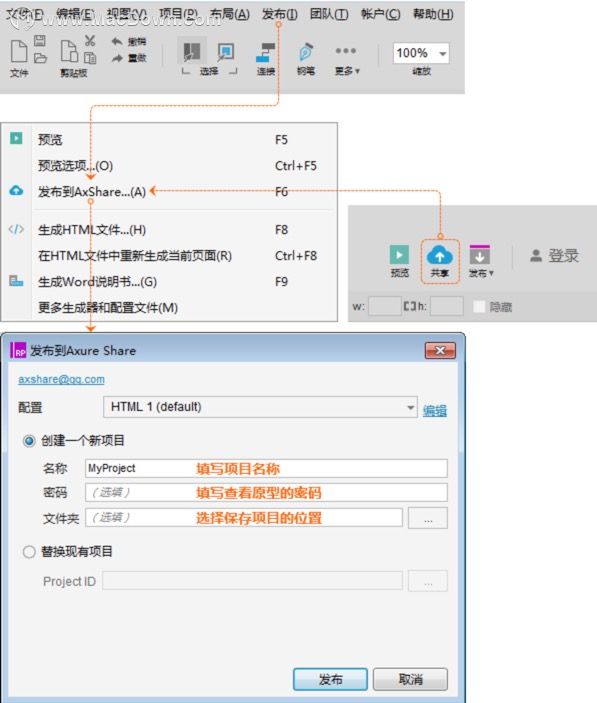The width and height of the screenshot is (597, 703).
Task: Open the 100% zoom dropdown
Action: point(443,54)
